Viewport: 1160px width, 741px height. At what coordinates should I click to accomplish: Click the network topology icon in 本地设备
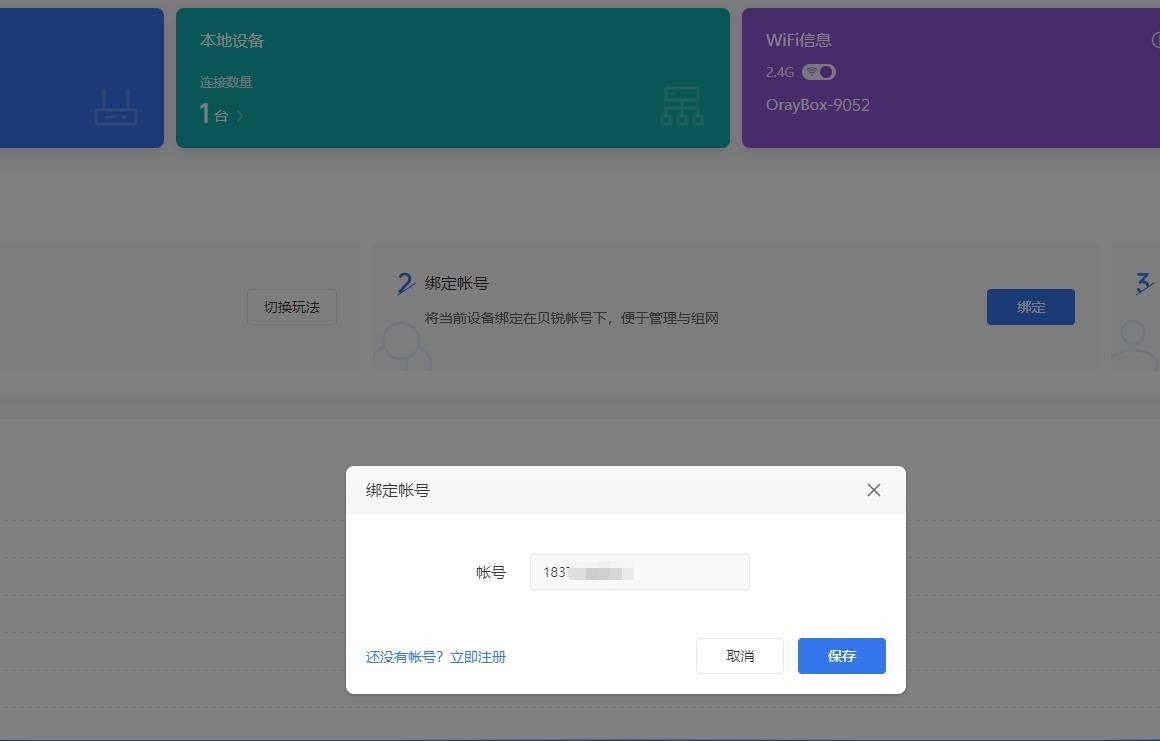pyautogui.click(x=681, y=106)
